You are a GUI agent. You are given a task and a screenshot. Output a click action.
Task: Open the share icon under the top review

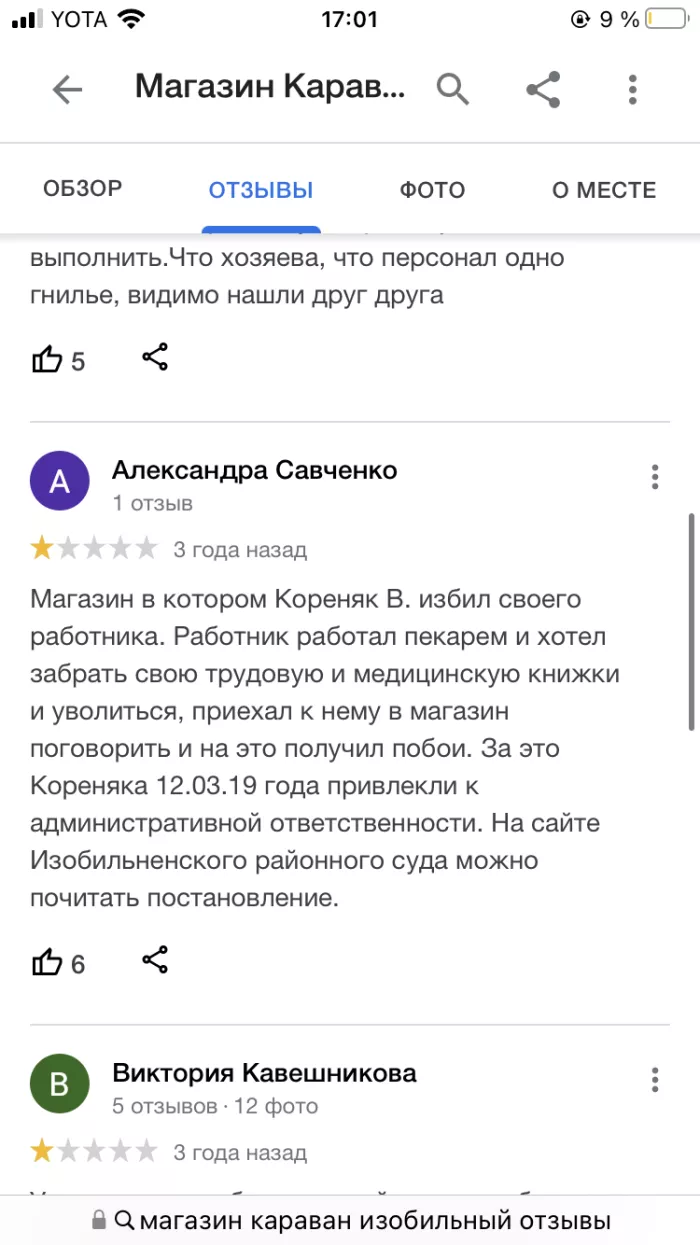pyautogui.click(x=155, y=358)
